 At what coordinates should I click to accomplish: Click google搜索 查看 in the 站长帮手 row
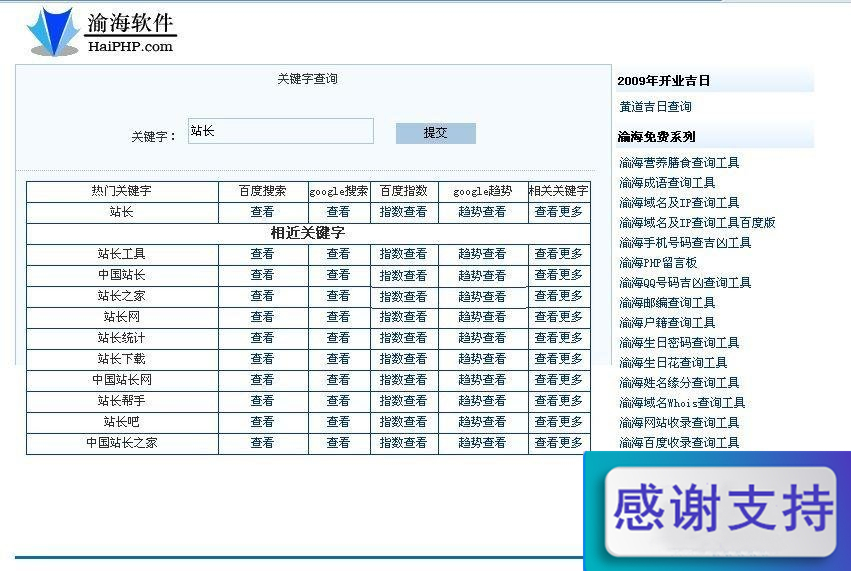point(338,401)
